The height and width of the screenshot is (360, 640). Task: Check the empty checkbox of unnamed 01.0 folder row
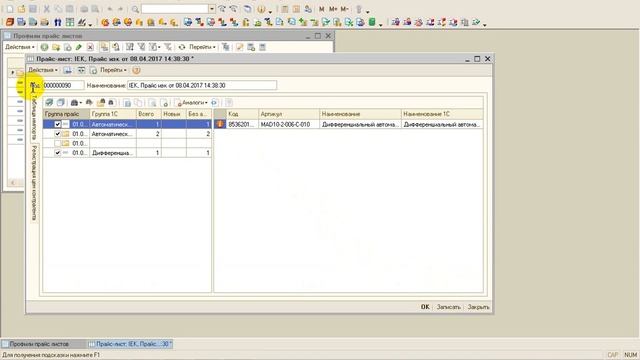point(58,143)
